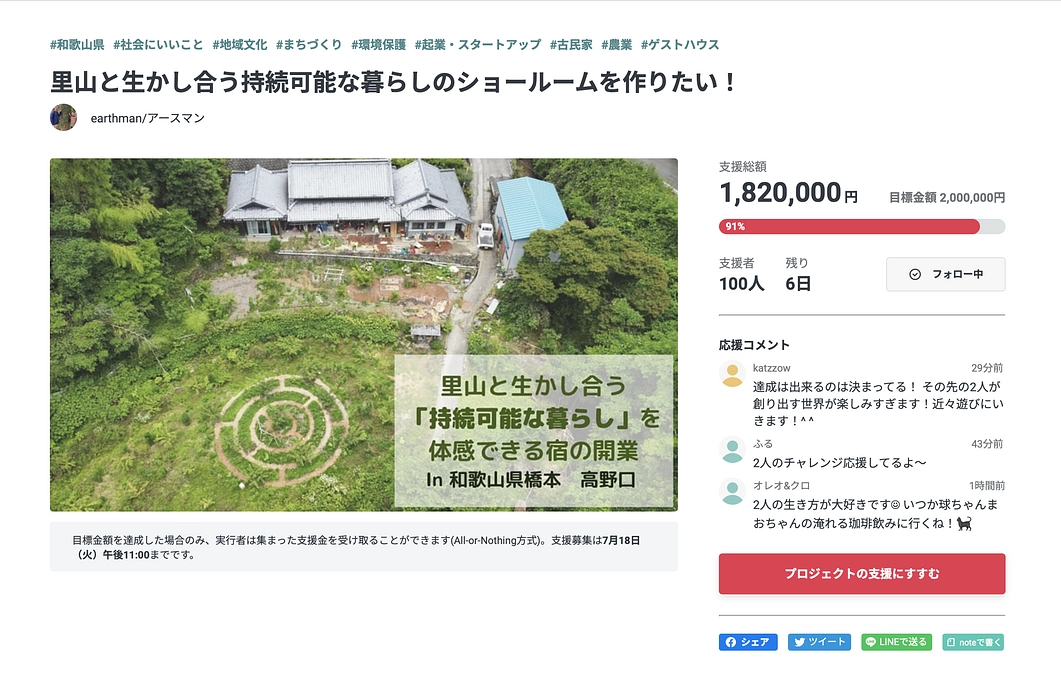Click the LINE speech-bubble icon on LINEで送る
The height and width of the screenshot is (675, 1061).
pyautogui.click(x=869, y=643)
